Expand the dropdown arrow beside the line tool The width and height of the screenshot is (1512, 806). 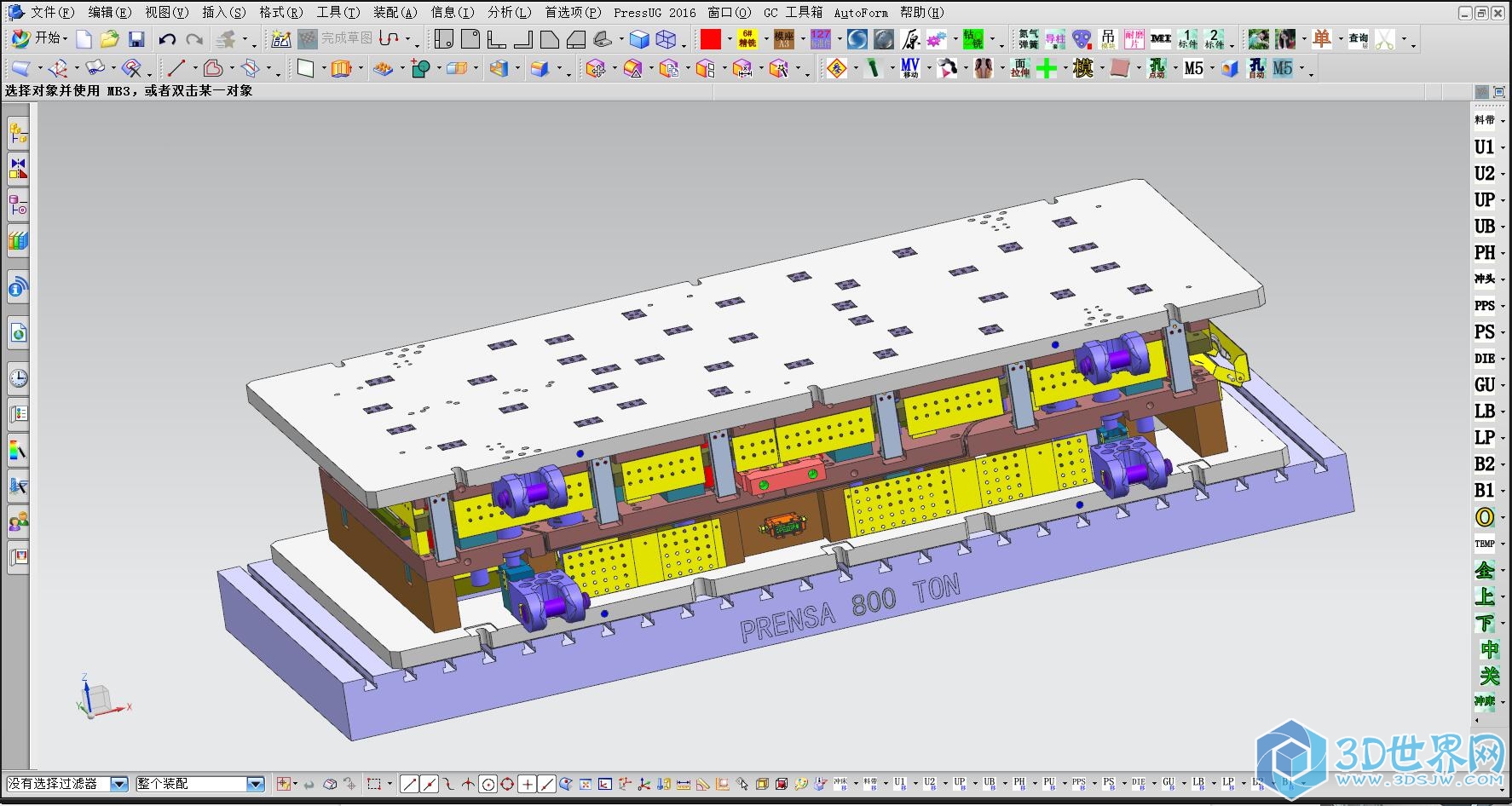coord(195,69)
